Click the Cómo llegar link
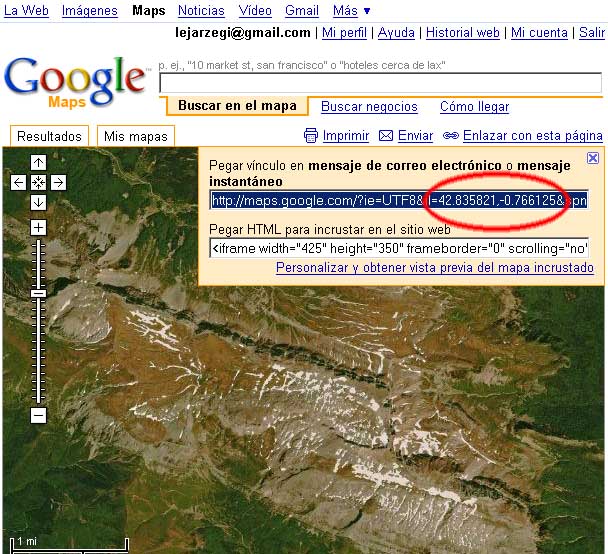Image resolution: width=608 pixels, height=554 pixels. (474, 107)
